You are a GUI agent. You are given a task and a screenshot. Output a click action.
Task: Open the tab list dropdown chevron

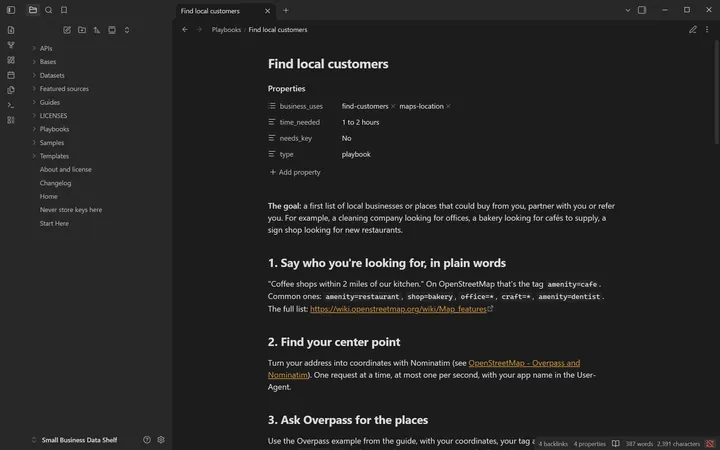(628, 10)
